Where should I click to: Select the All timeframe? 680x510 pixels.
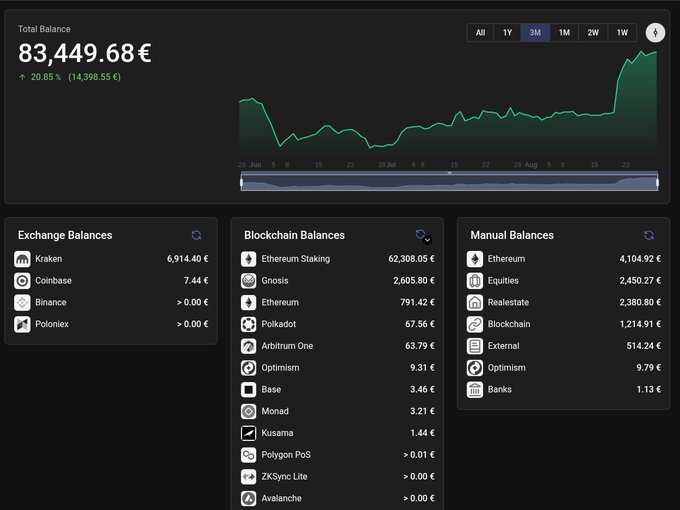pyautogui.click(x=480, y=33)
